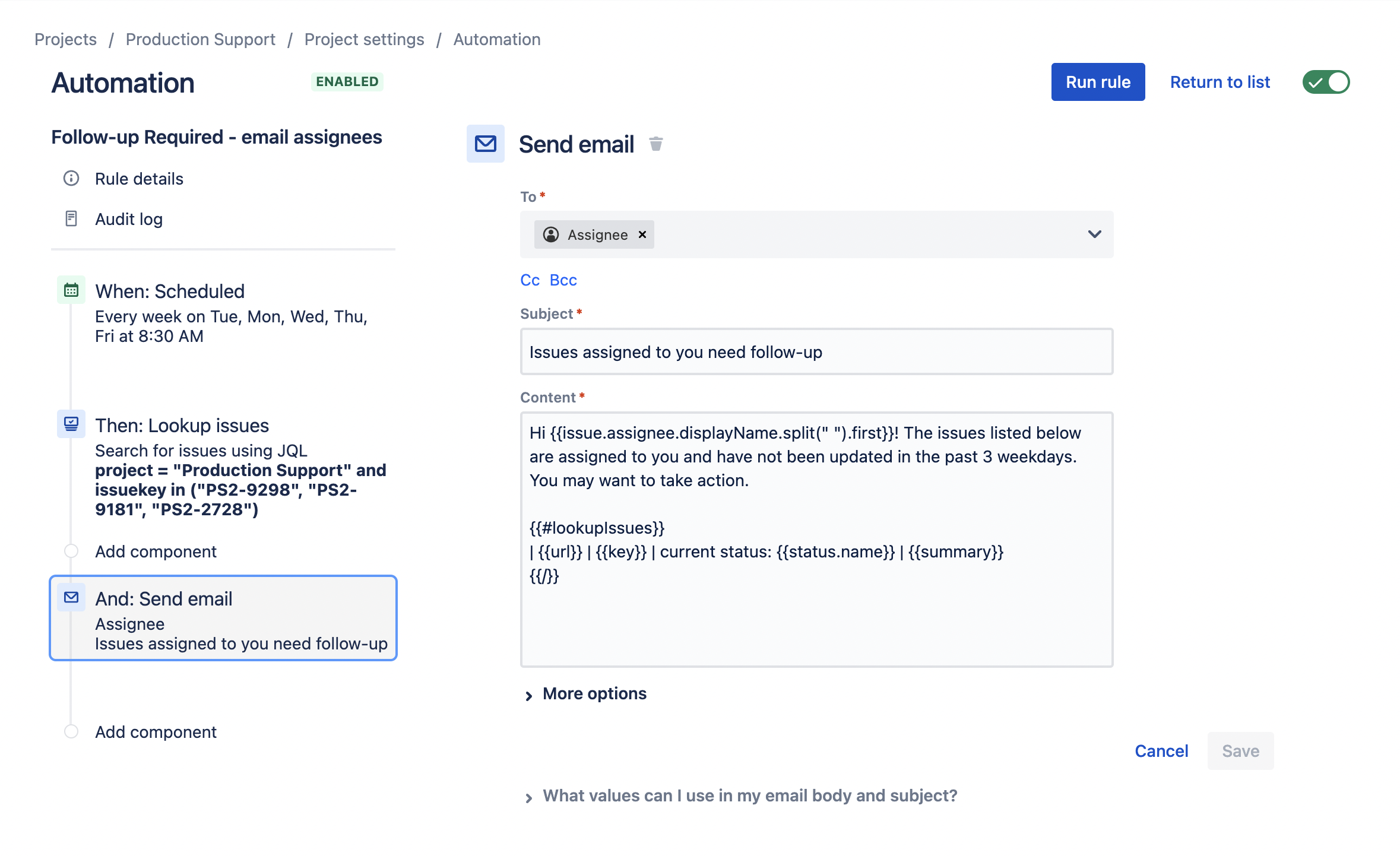Delete the Send email action via trash icon

coord(655,144)
